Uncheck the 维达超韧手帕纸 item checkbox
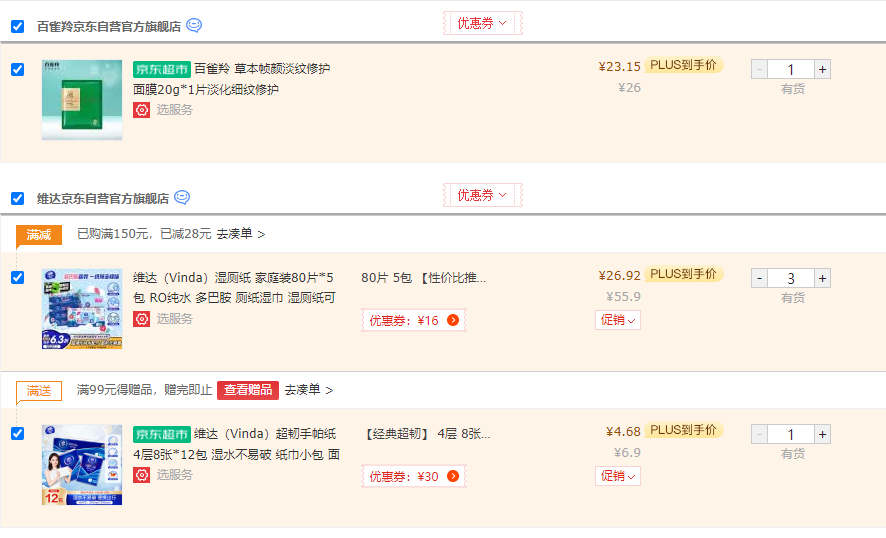Screen dimensions: 886x538 [18, 433]
